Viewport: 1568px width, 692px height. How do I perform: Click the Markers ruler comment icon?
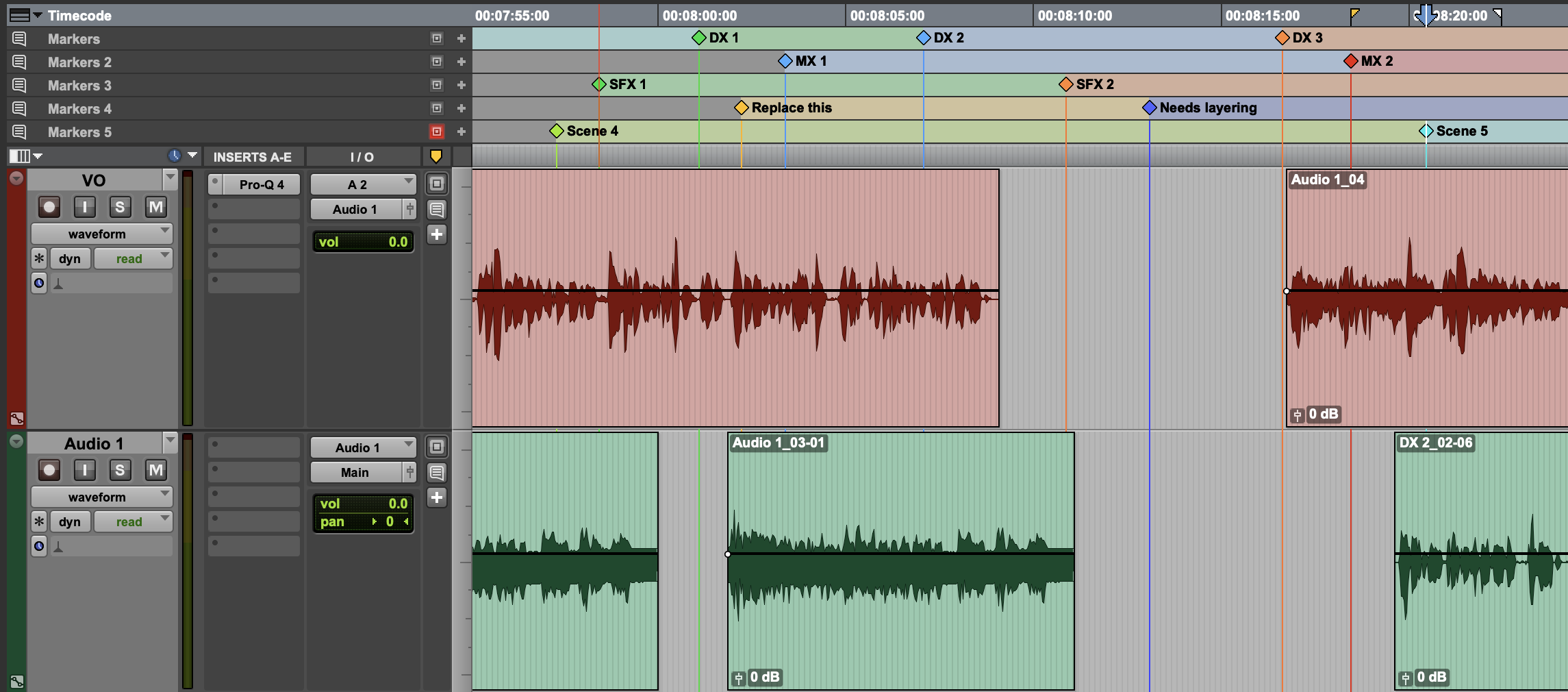point(19,39)
